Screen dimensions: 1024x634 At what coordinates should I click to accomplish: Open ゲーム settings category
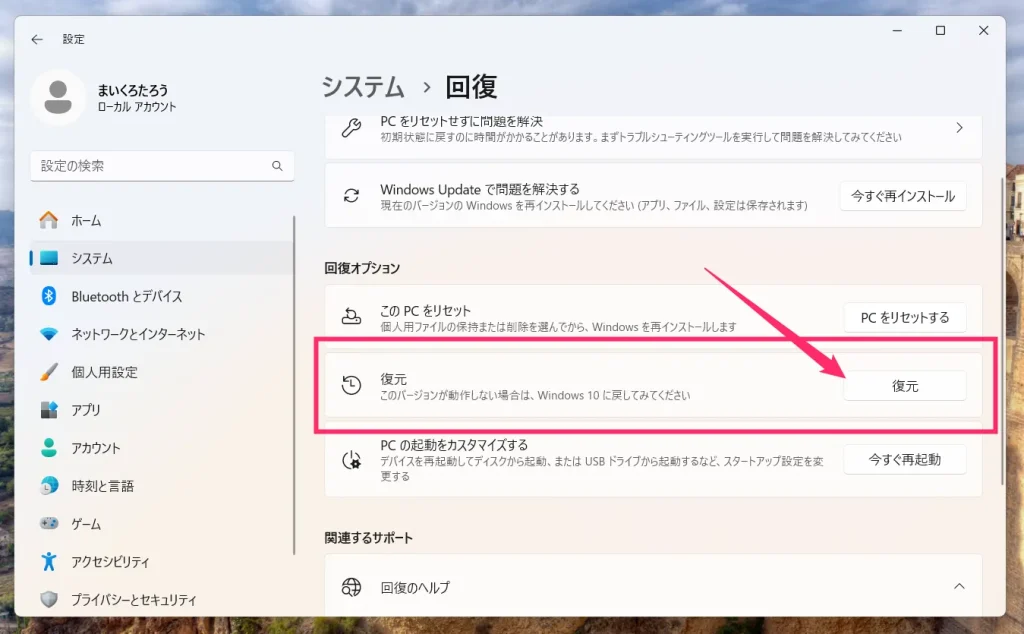pos(161,523)
